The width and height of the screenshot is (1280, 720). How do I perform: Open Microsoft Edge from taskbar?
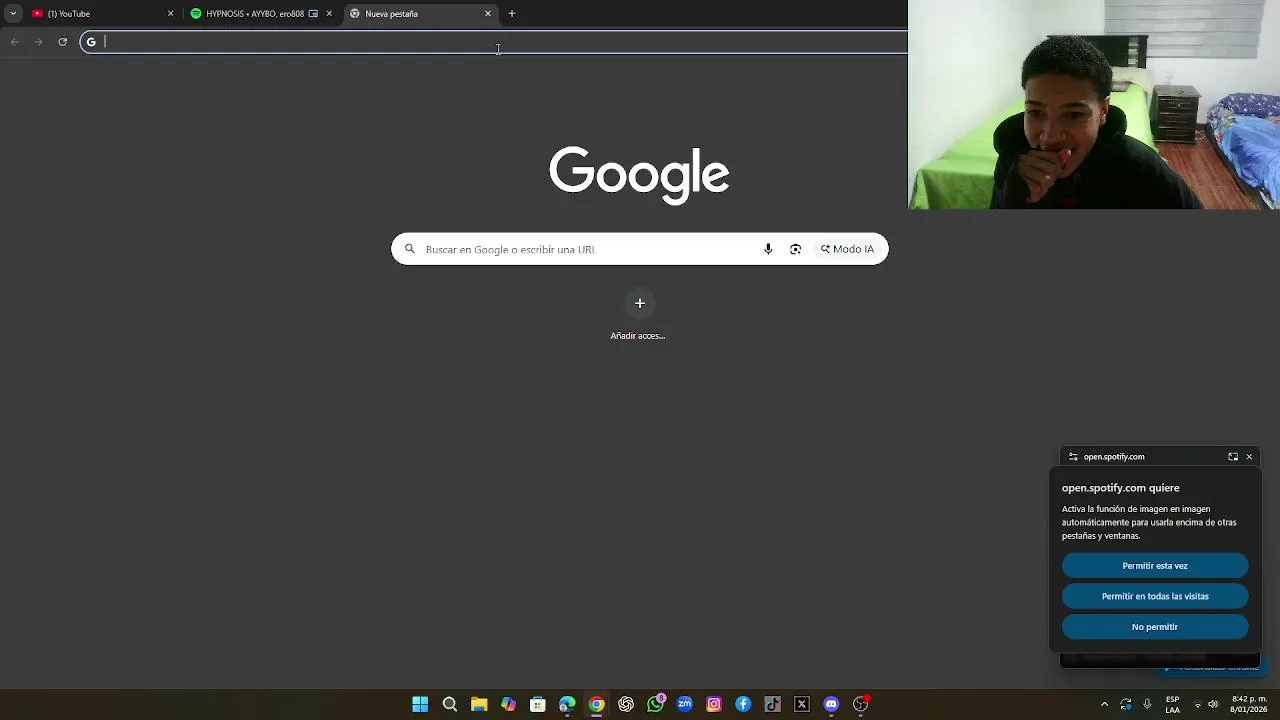(567, 704)
